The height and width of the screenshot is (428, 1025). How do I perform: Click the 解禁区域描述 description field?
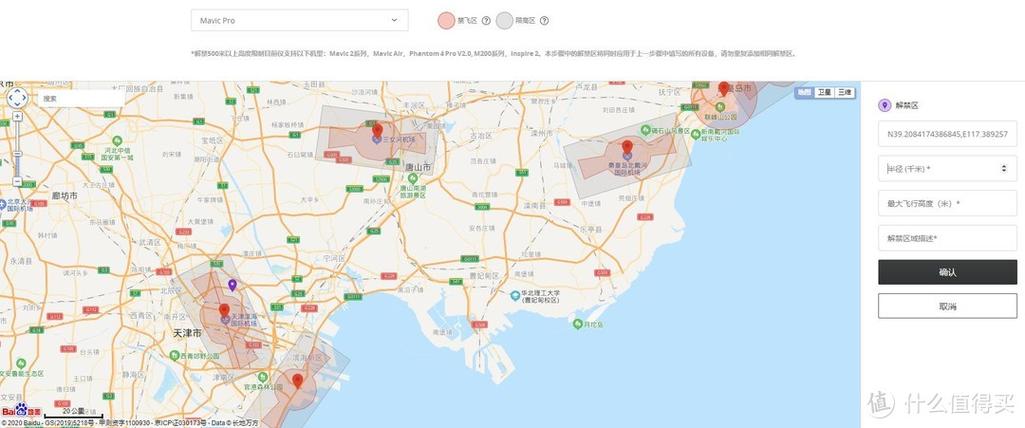pos(947,239)
